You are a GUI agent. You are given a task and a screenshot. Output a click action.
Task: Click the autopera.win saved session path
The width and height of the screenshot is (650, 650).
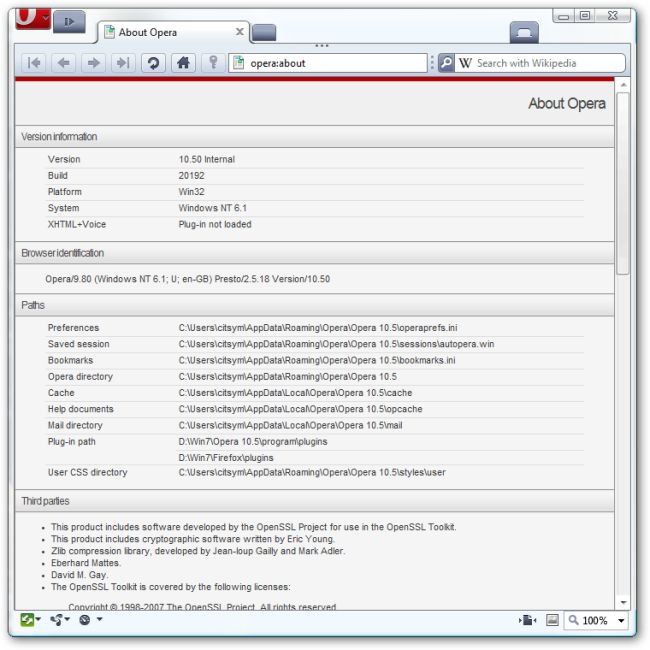tap(336, 344)
